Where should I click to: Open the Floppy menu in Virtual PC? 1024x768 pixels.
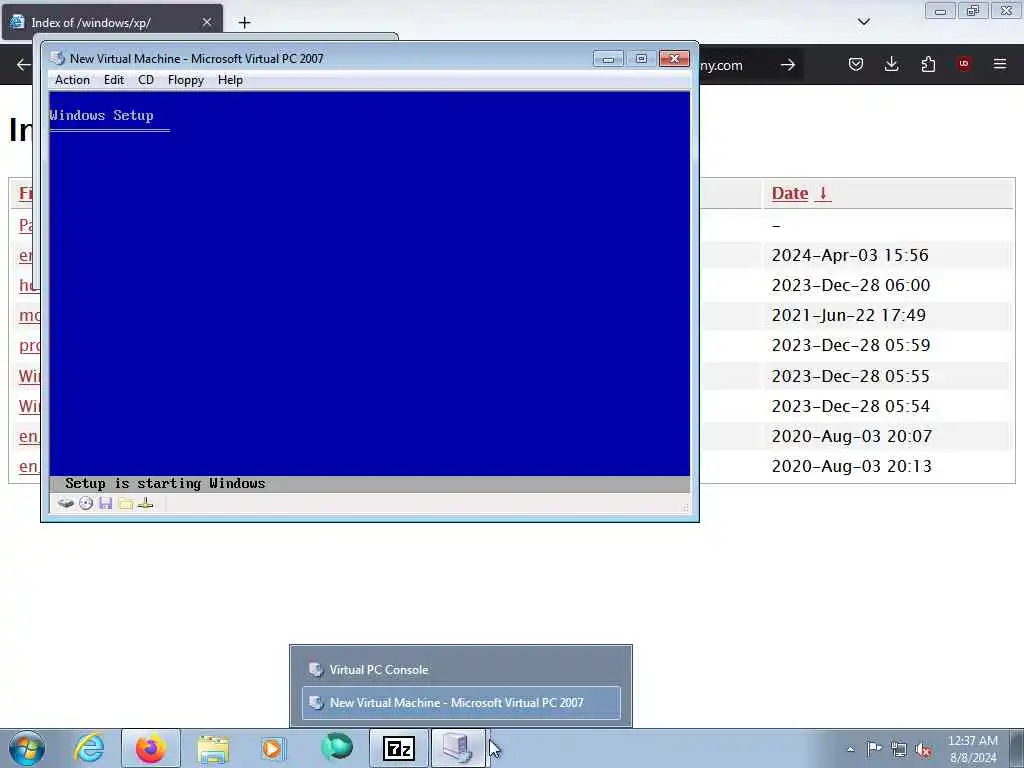(x=185, y=80)
